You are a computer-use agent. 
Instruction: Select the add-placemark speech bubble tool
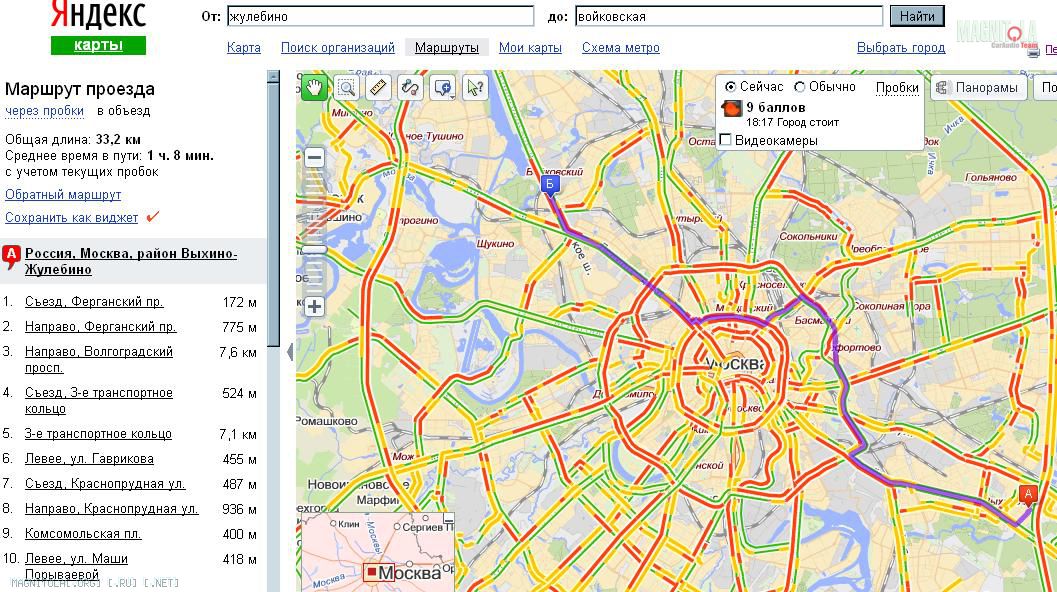tap(442, 88)
